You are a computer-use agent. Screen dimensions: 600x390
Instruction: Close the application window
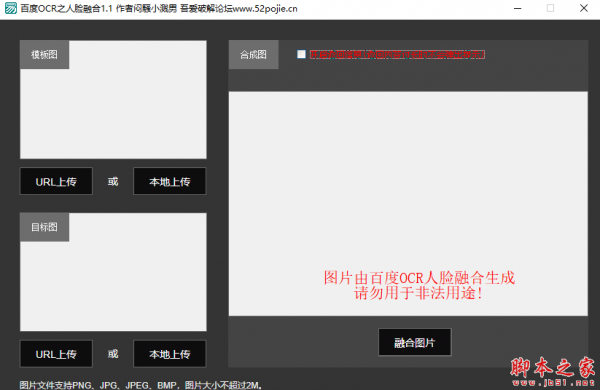(x=584, y=8)
